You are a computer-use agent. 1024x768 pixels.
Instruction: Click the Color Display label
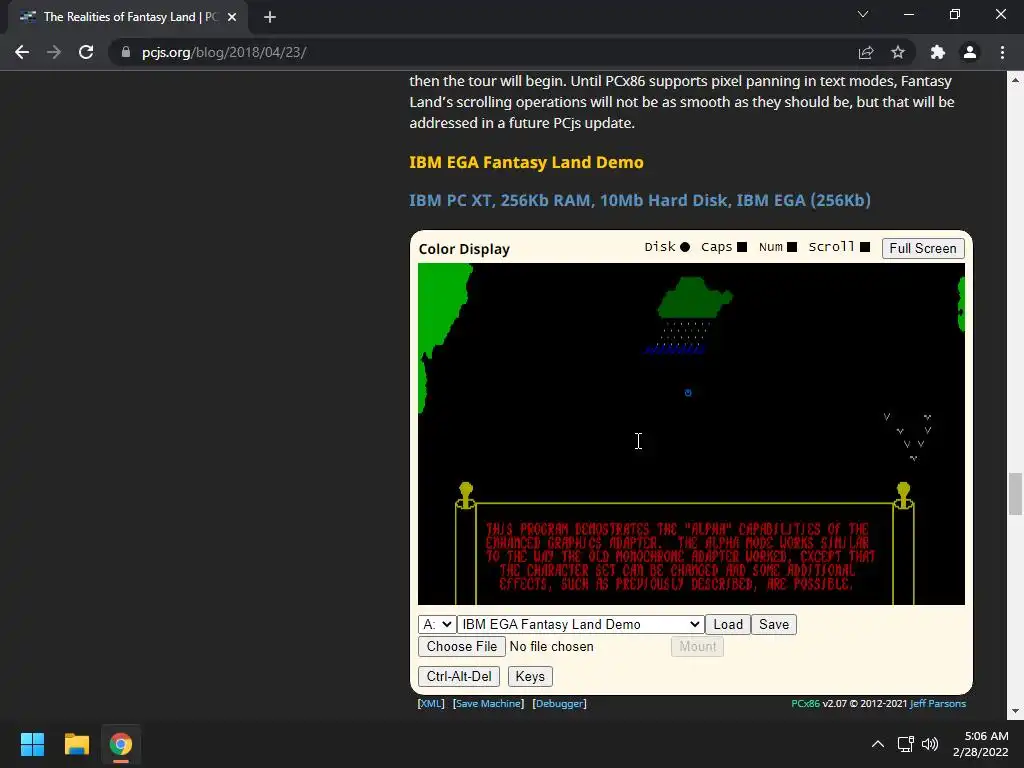tap(464, 249)
